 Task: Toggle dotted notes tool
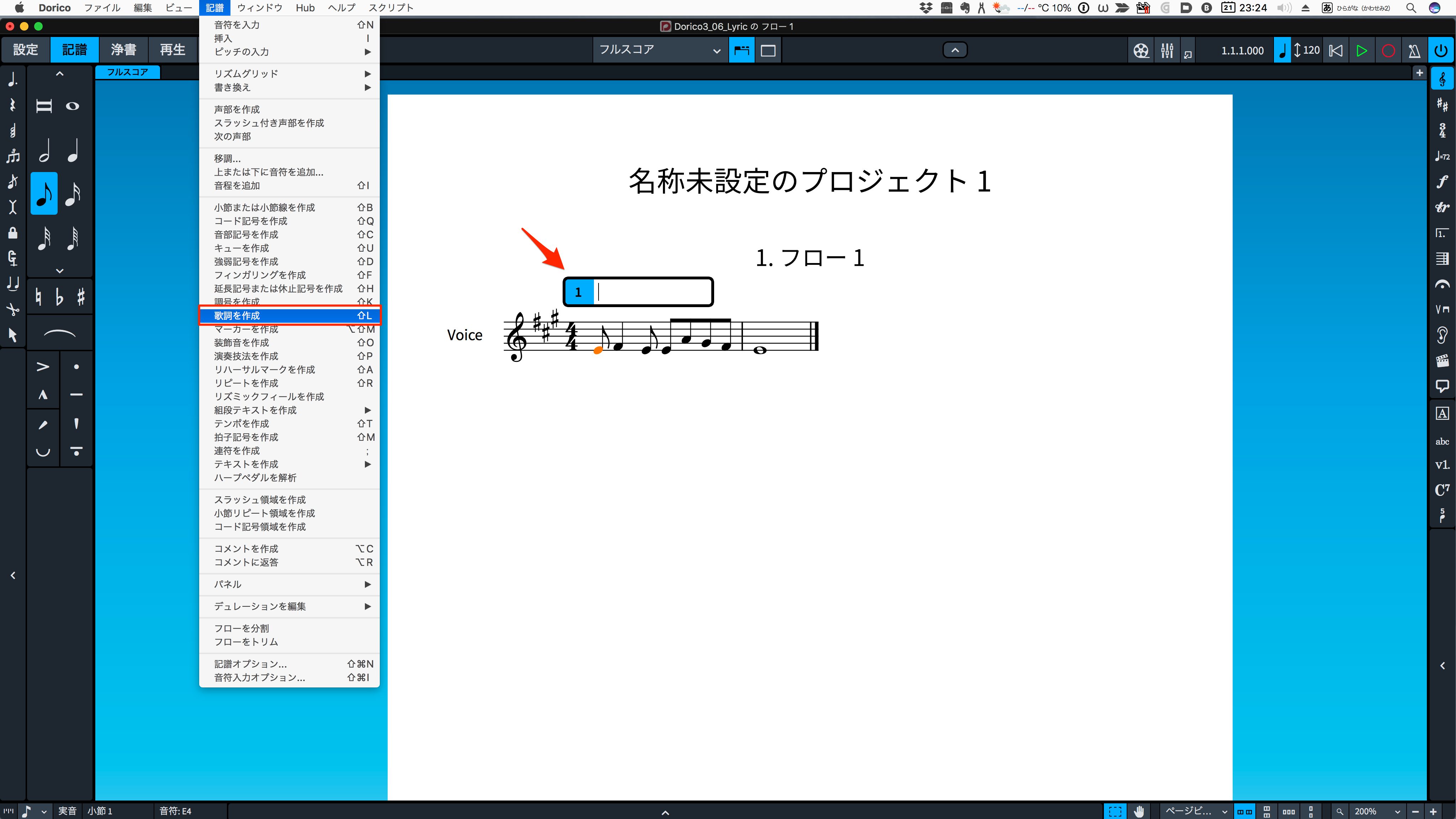(x=12, y=79)
